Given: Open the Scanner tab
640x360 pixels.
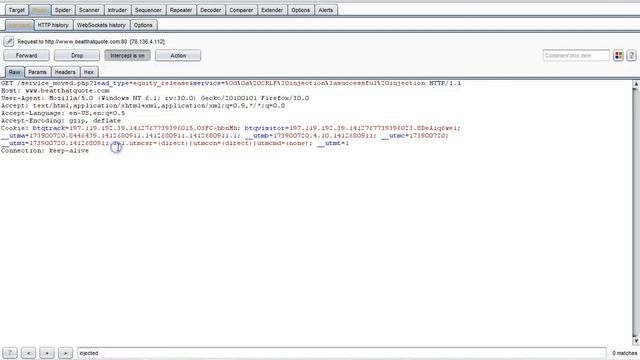Looking at the screenshot, I should click(x=89, y=10).
